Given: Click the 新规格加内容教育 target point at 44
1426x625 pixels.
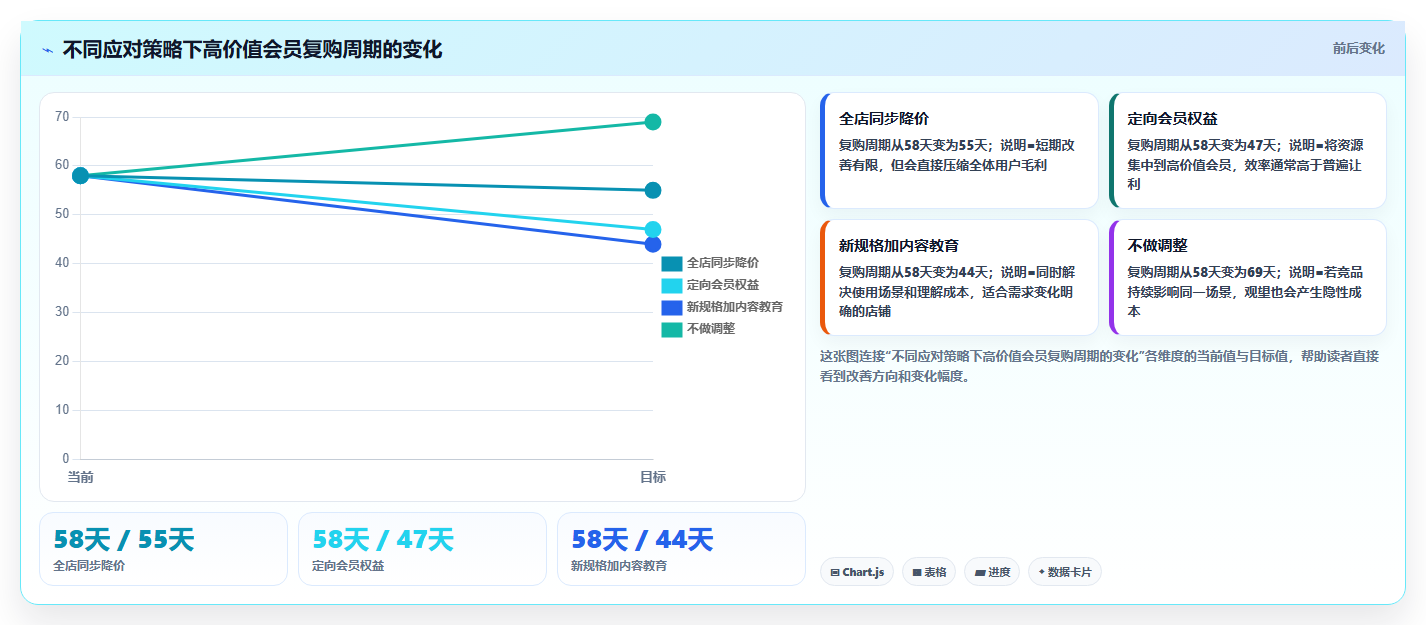Looking at the screenshot, I should click(653, 244).
